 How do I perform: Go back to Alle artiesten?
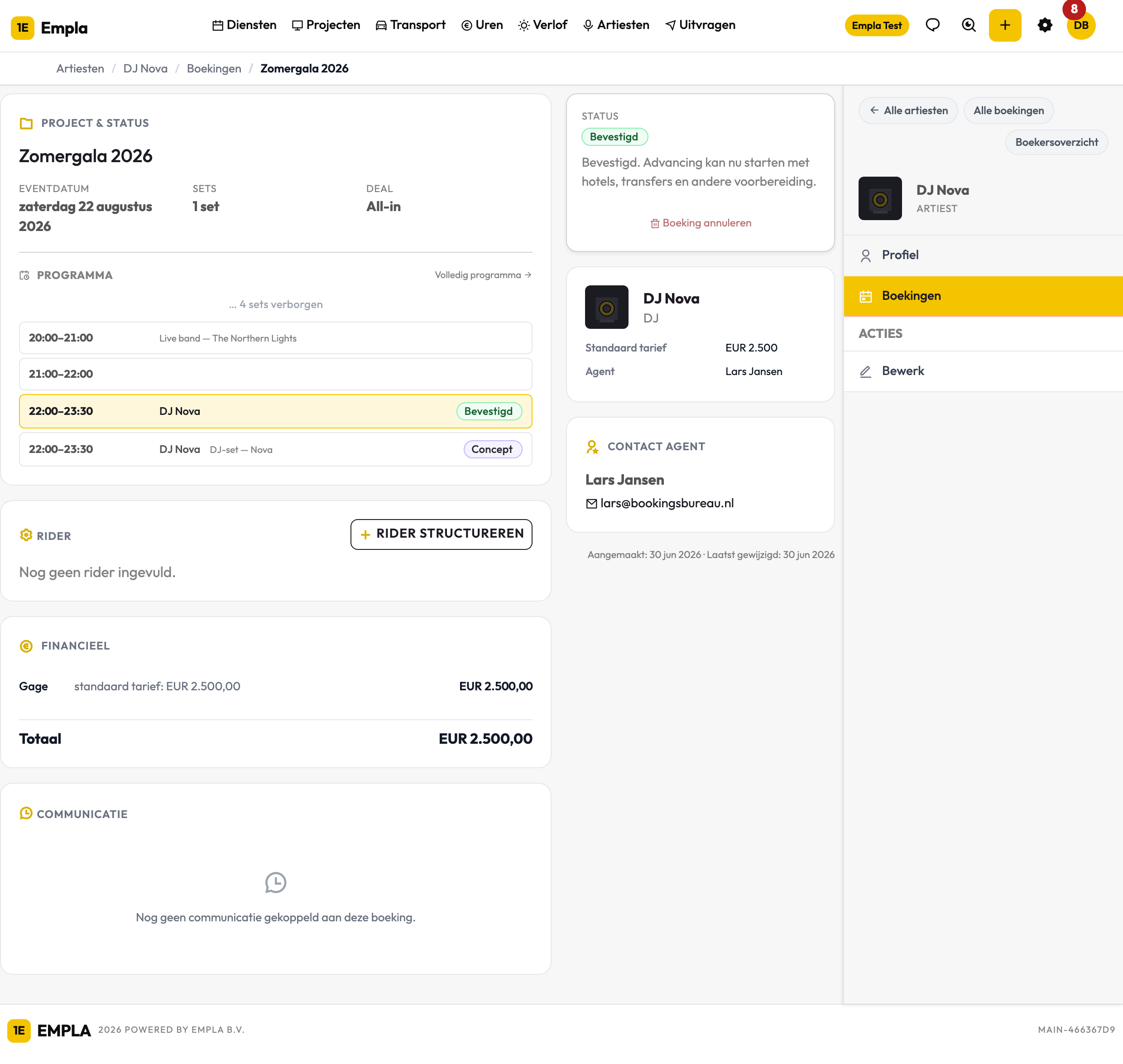click(908, 111)
